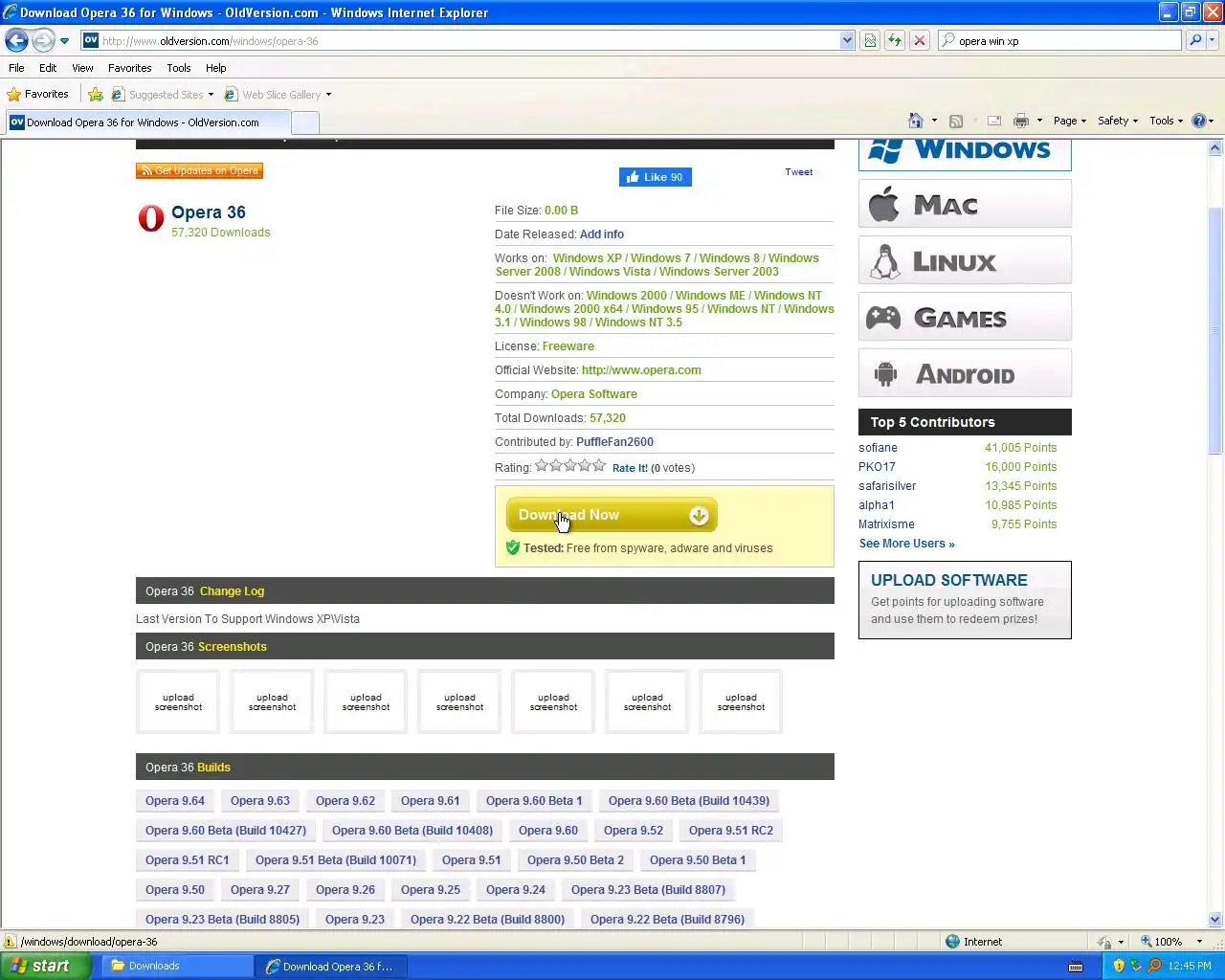The image size is (1225, 980).
Task: Open search provider dropdown arrow
Action: 1213,40
